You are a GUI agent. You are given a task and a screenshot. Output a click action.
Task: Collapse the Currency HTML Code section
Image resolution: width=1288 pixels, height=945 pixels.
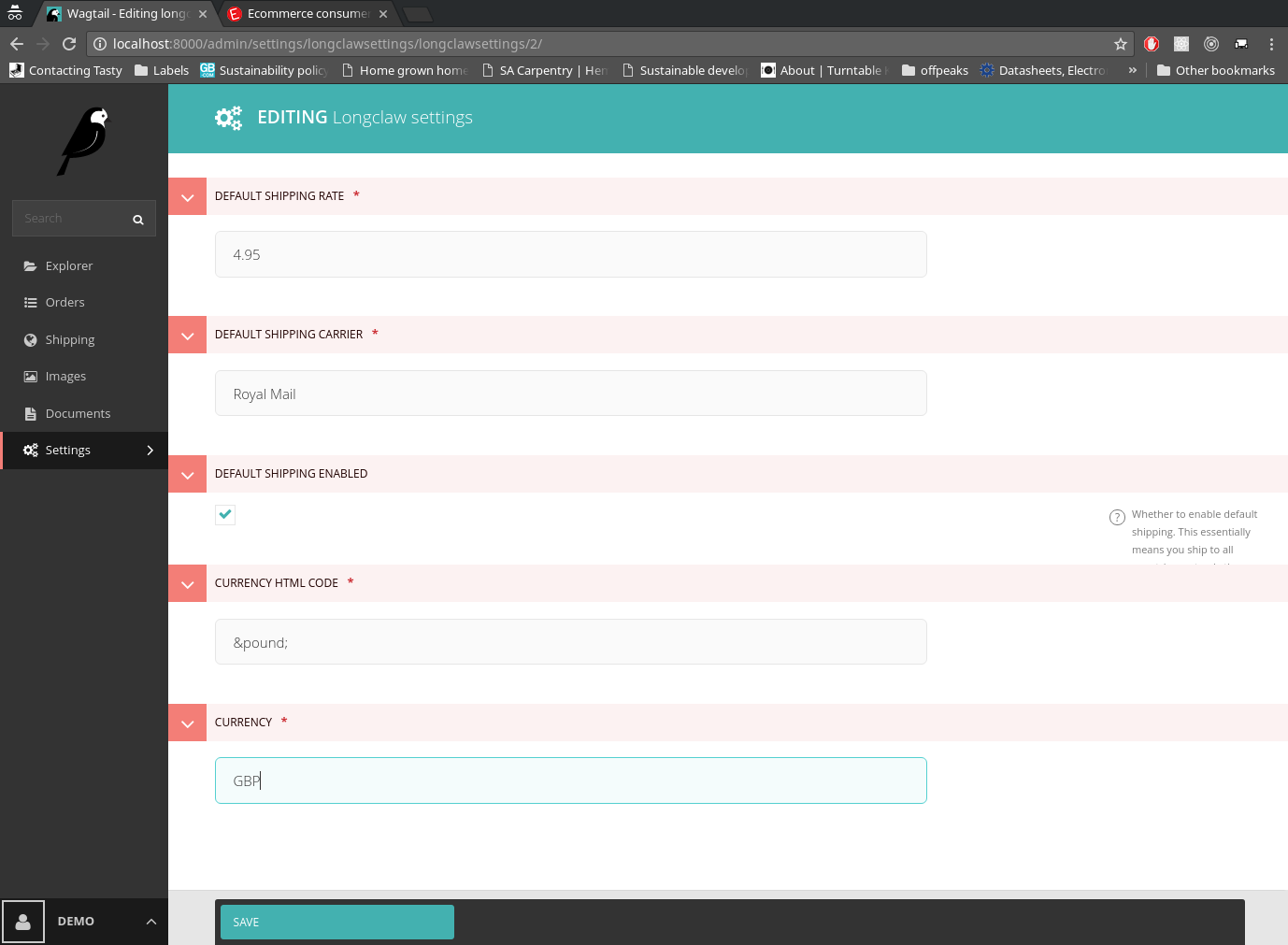click(188, 583)
